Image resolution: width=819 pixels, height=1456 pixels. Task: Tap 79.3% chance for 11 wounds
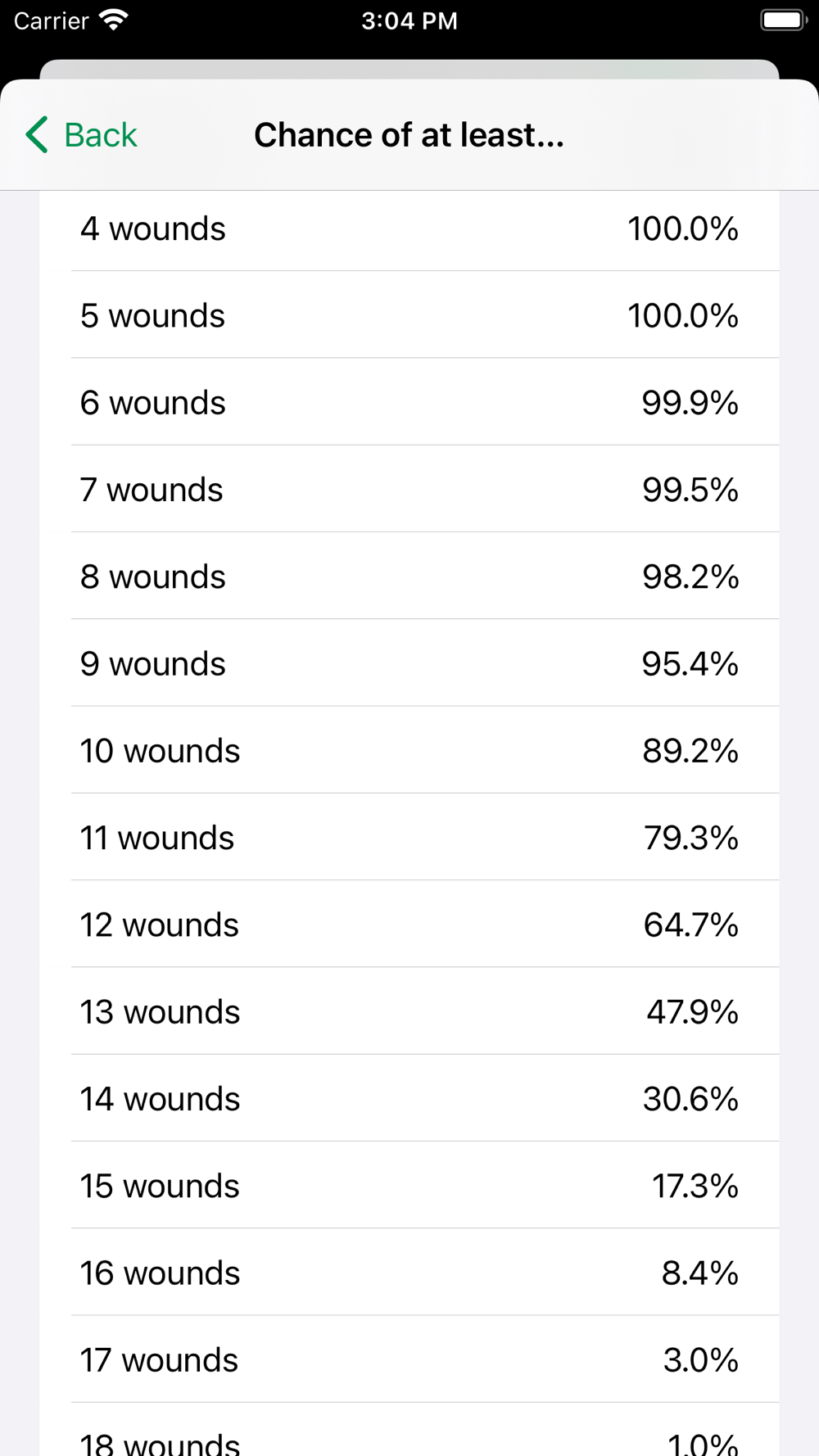click(x=690, y=838)
